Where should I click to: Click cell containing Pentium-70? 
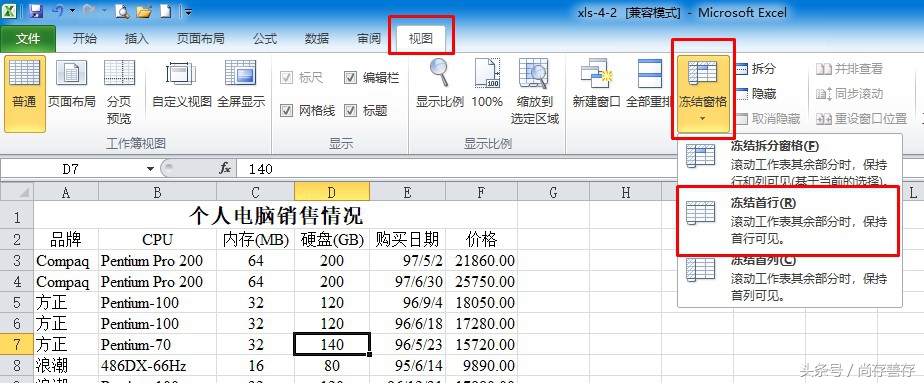coord(157,345)
